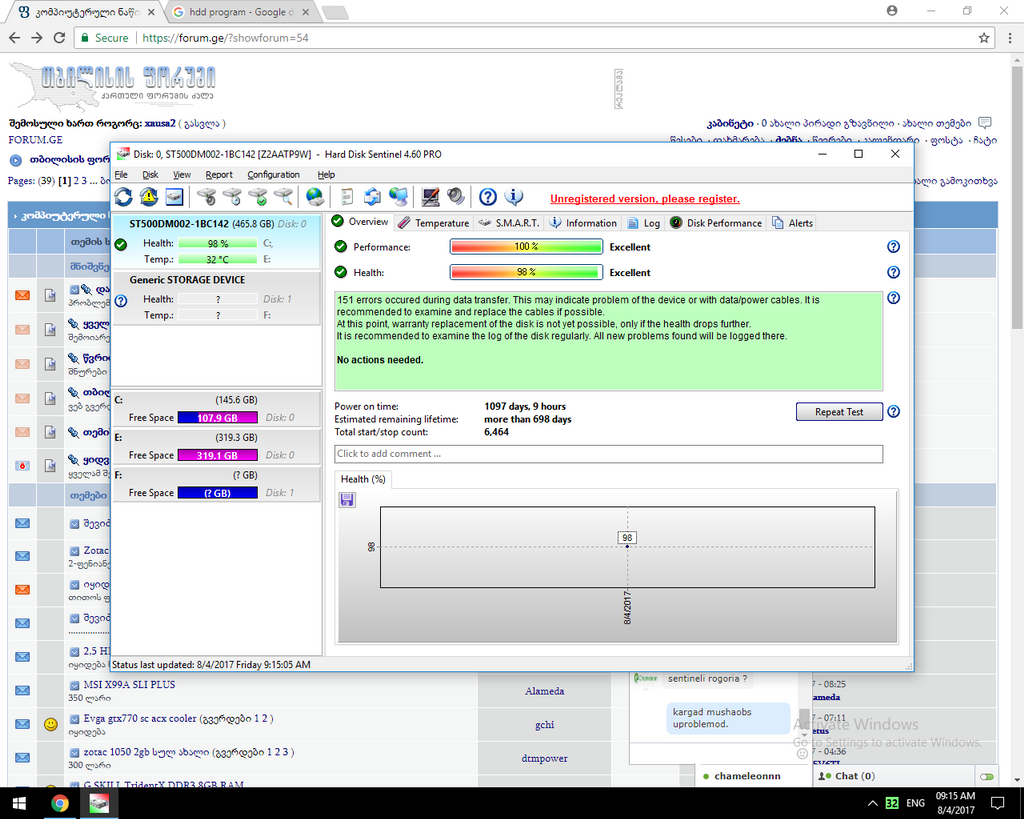Click the refresh-with-warning-triangle toolbar icon
The image size is (1024, 819).
pos(149,197)
